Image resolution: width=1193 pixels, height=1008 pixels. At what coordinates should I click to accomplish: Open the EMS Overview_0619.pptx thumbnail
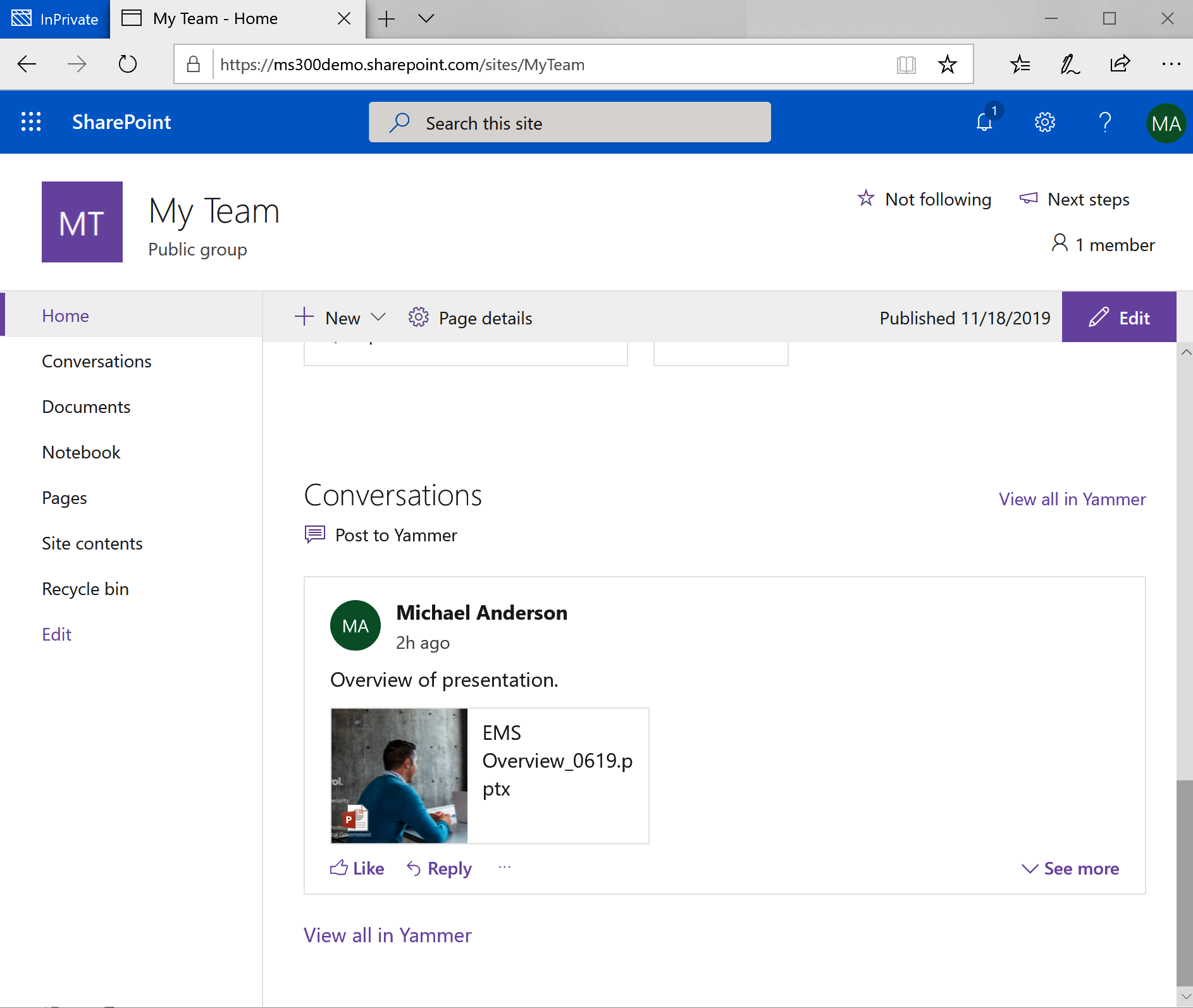[x=399, y=776]
